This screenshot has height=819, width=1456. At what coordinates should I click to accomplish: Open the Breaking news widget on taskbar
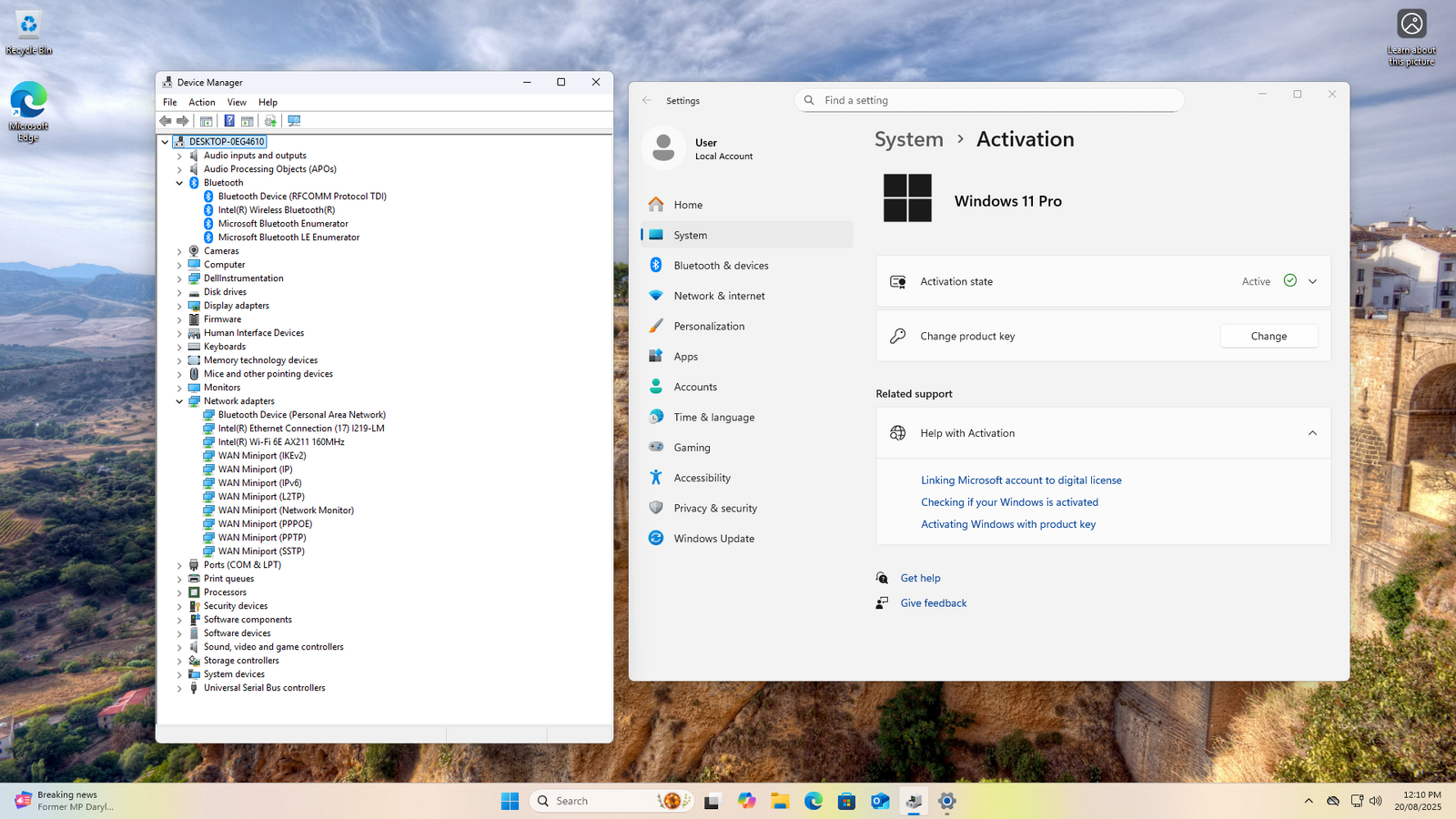(x=64, y=801)
